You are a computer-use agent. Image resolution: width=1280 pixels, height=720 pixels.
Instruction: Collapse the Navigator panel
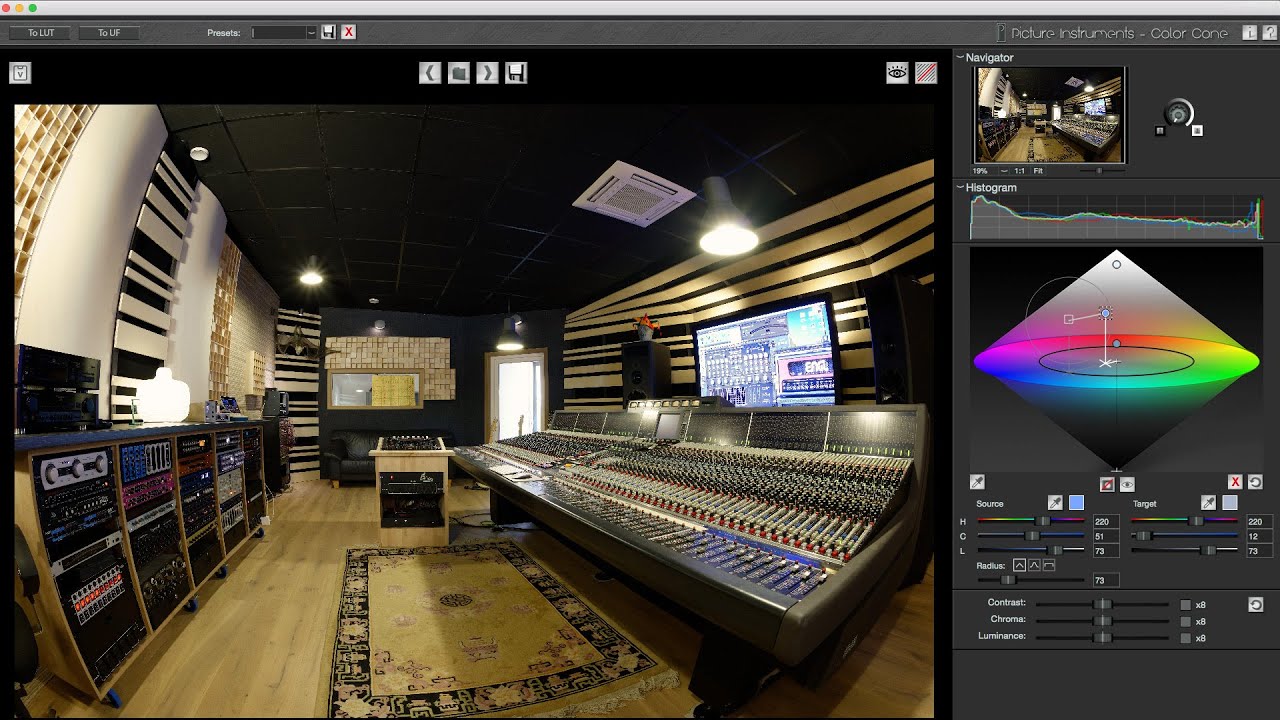961,57
